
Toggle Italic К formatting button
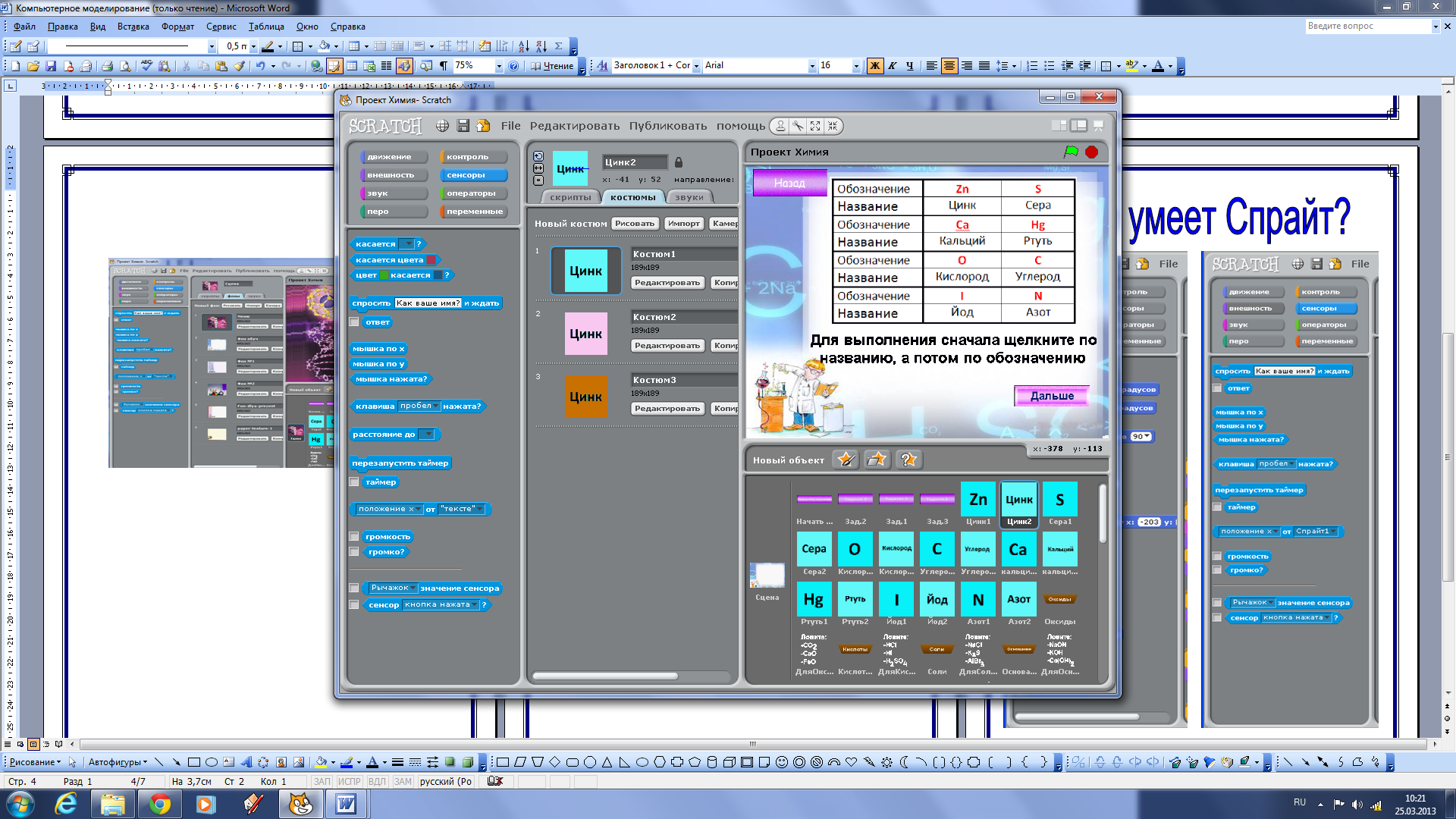[x=893, y=66]
